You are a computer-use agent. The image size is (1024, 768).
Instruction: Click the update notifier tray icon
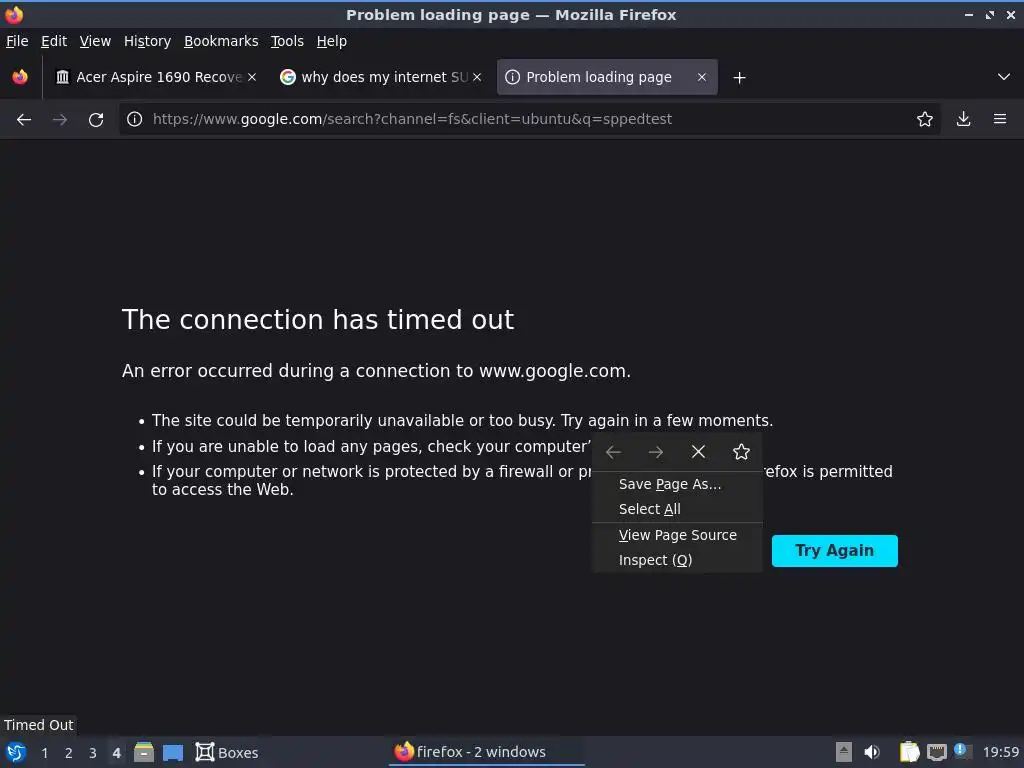point(962,750)
